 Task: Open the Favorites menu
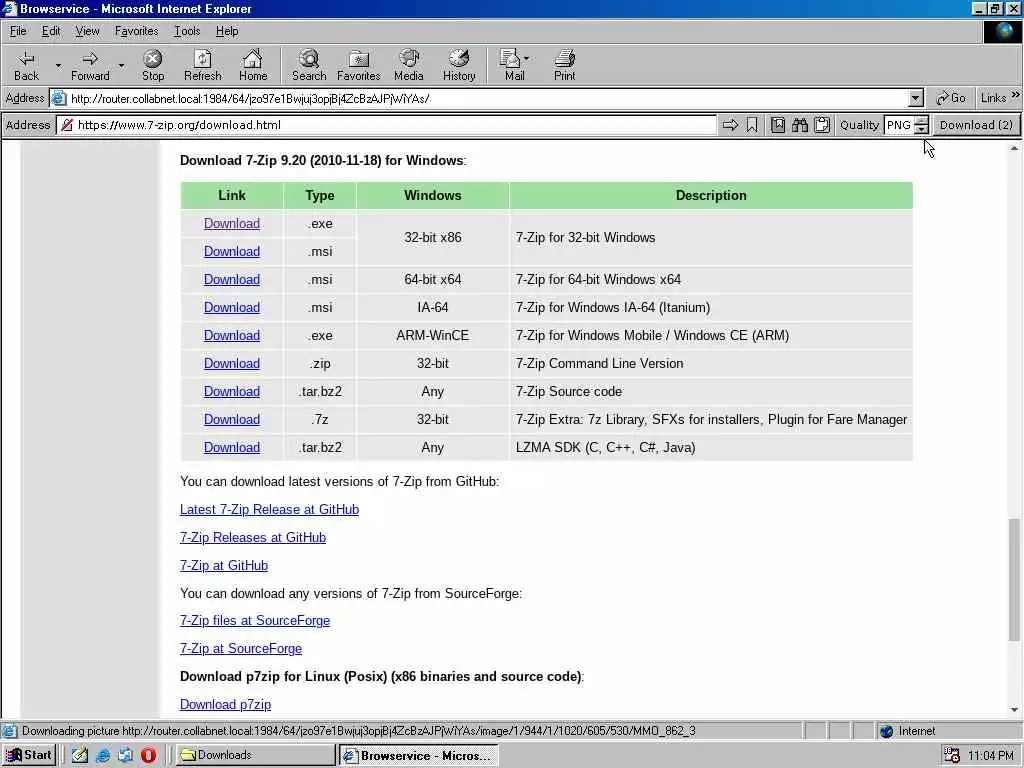coord(136,31)
